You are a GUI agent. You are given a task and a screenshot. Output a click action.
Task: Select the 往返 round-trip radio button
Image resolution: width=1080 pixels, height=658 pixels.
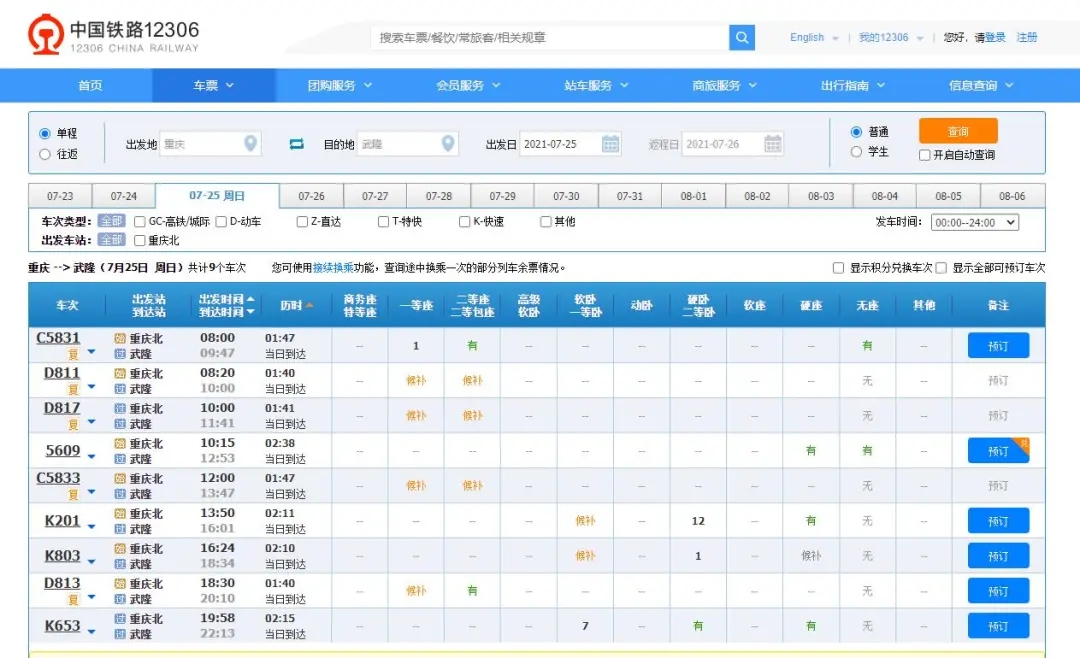45,154
